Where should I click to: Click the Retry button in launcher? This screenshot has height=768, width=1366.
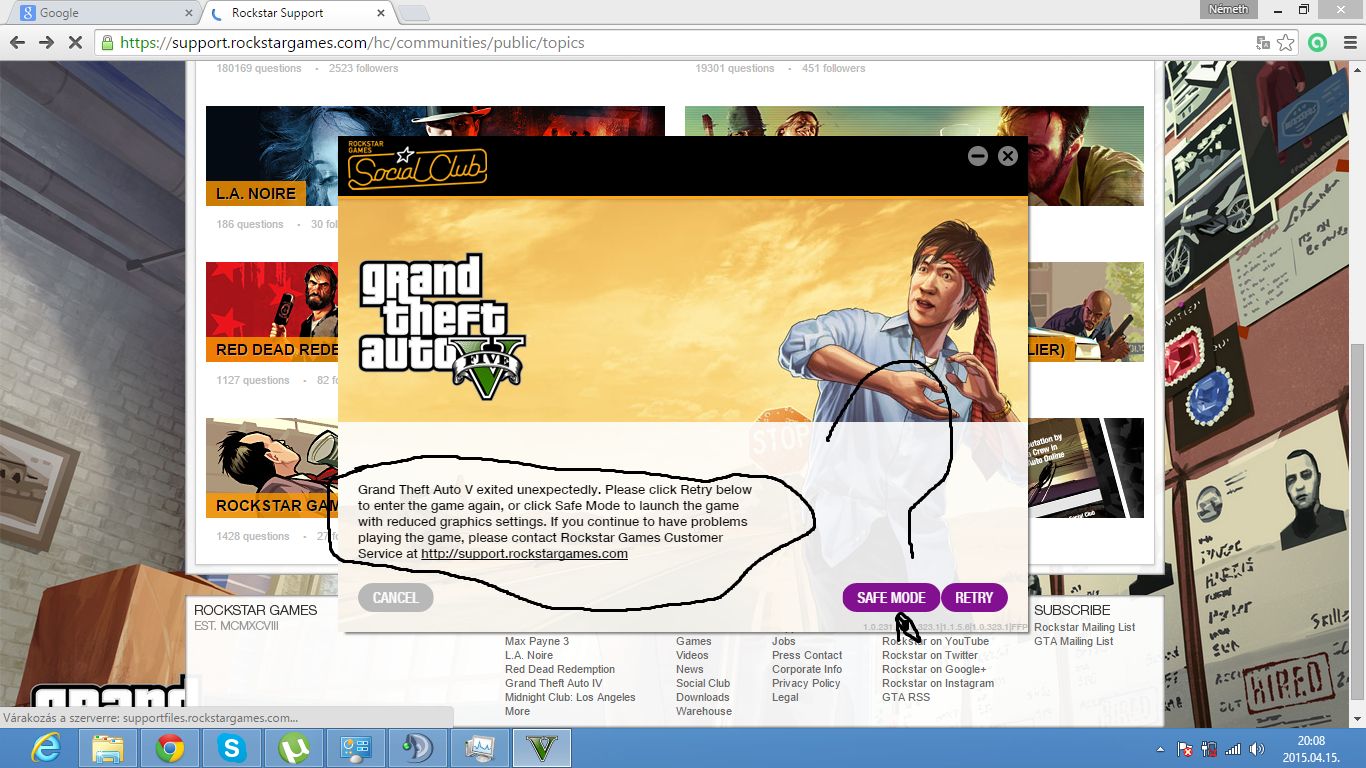tap(974, 598)
